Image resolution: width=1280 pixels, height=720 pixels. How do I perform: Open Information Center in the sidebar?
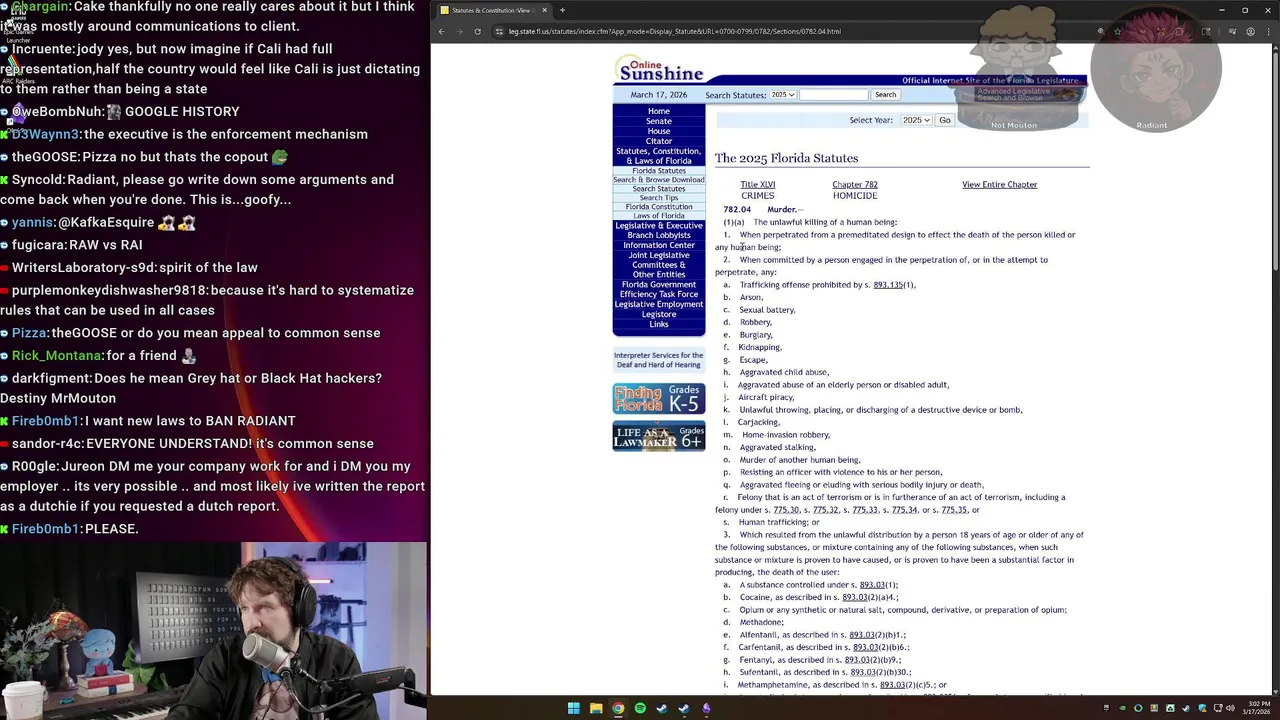point(659,245)
